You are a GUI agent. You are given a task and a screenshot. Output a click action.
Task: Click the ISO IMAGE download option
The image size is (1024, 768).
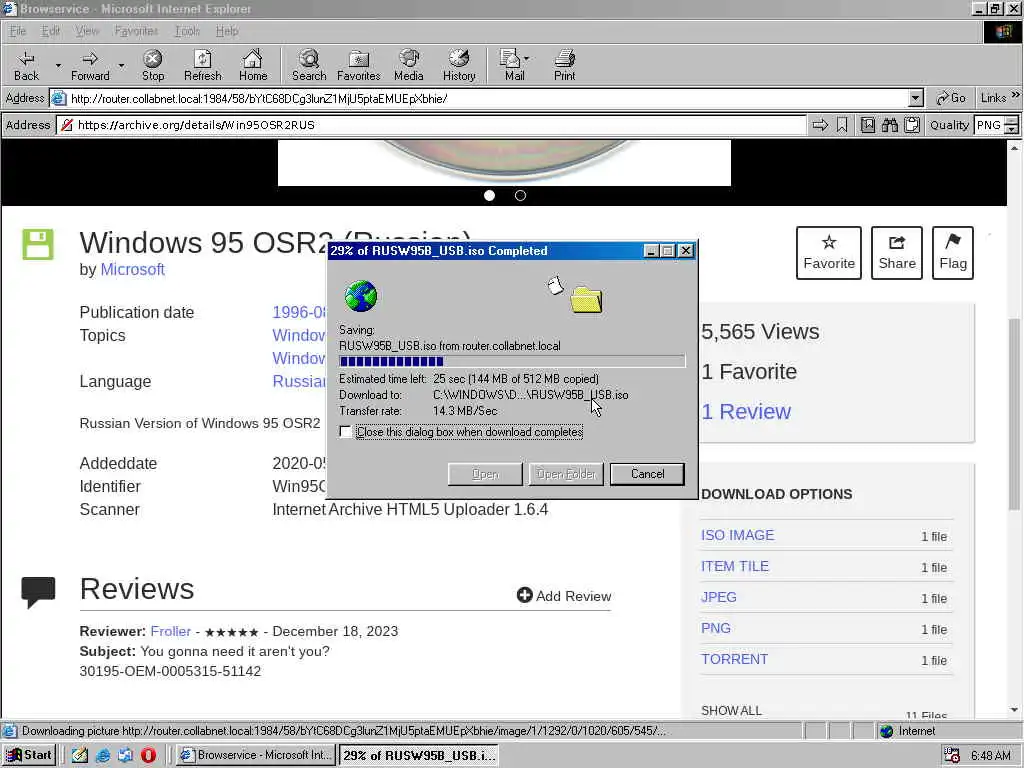tap(737, 535)
